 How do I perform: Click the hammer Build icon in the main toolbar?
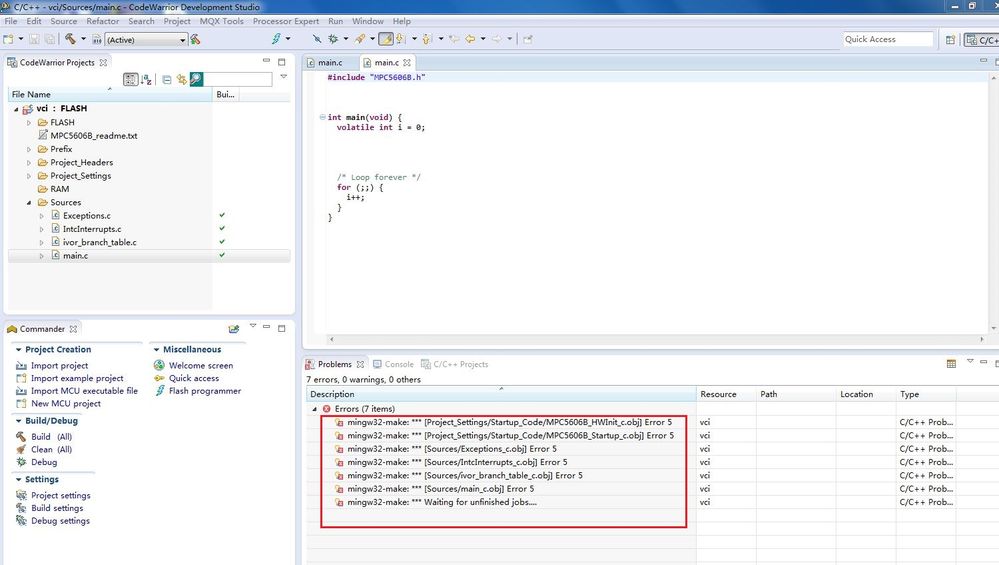70,39
